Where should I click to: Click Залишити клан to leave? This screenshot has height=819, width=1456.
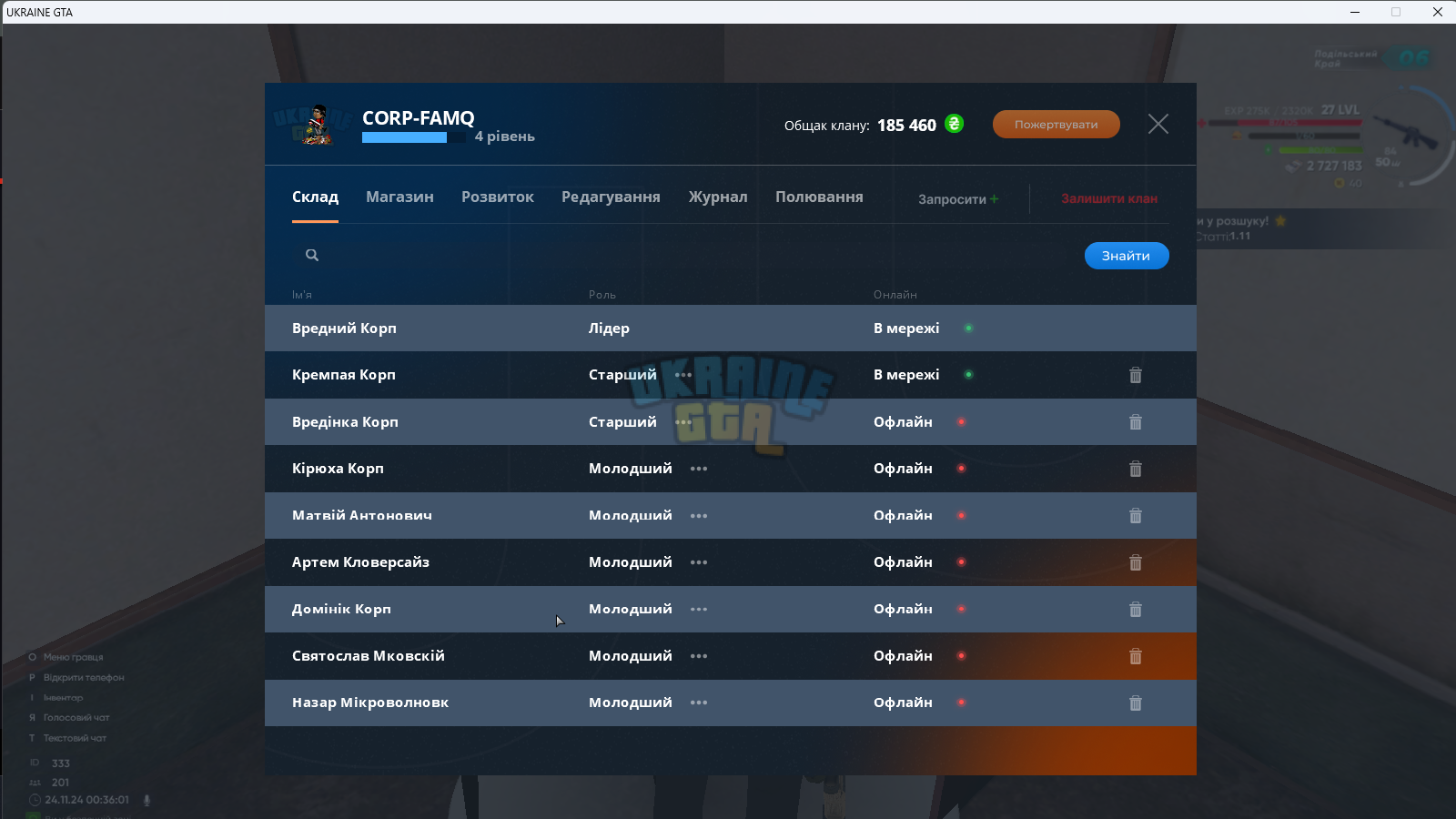(1109, 198)
